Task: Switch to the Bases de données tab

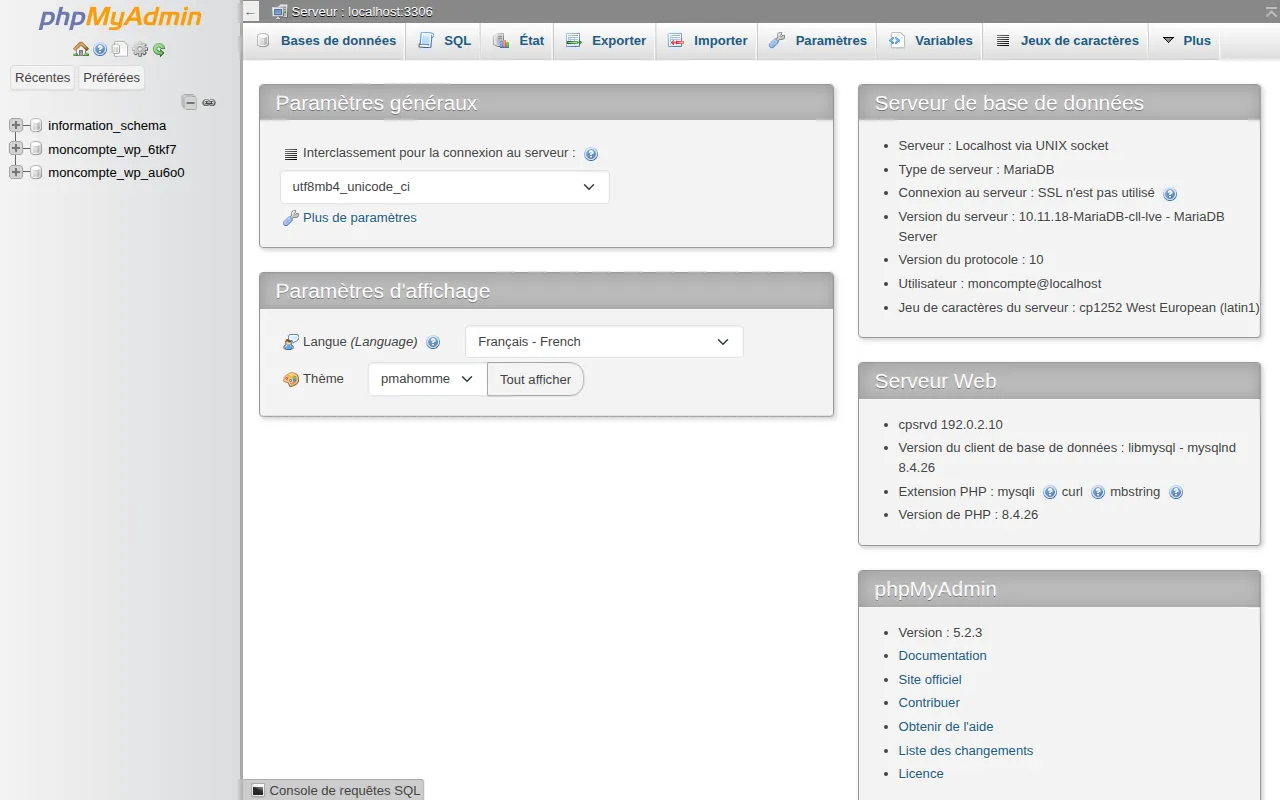Action: click(327, 41)
